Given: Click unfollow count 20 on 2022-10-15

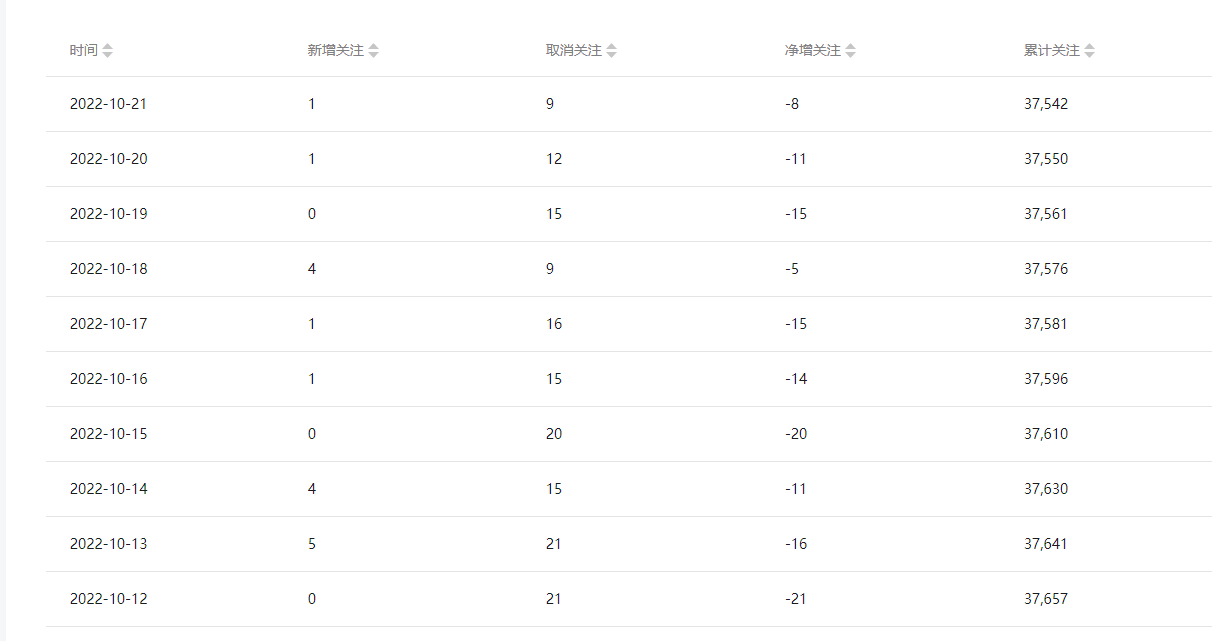Looking at the screenshot, I should (554, 434).
